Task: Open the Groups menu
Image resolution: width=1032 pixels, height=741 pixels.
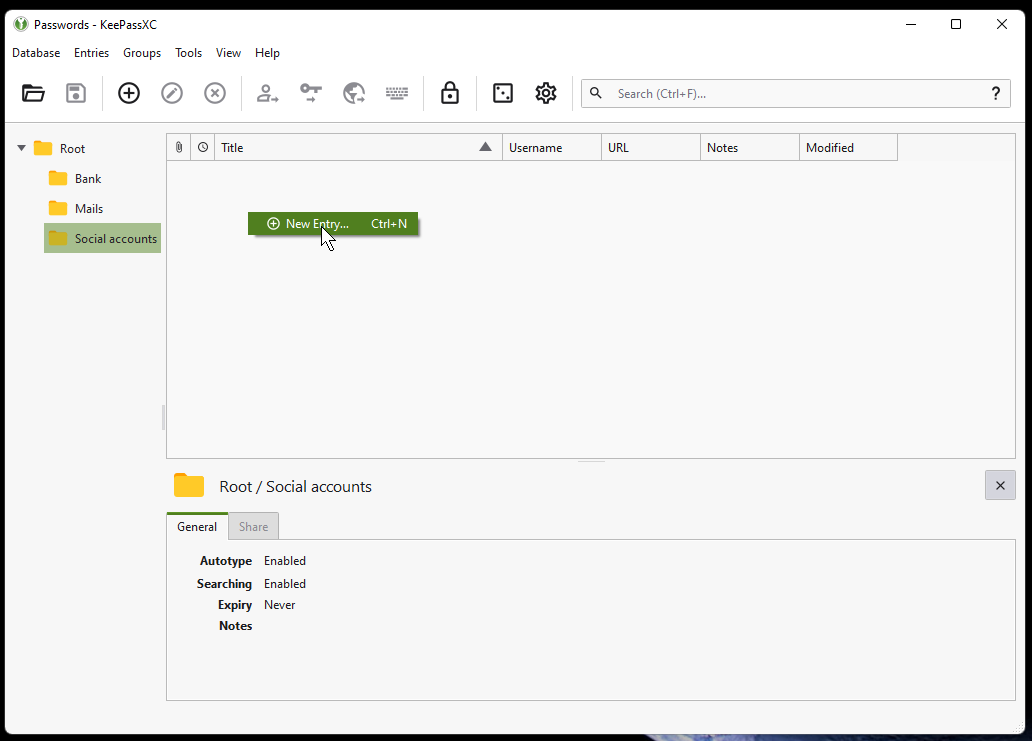Action: click(x=142, y=53)
